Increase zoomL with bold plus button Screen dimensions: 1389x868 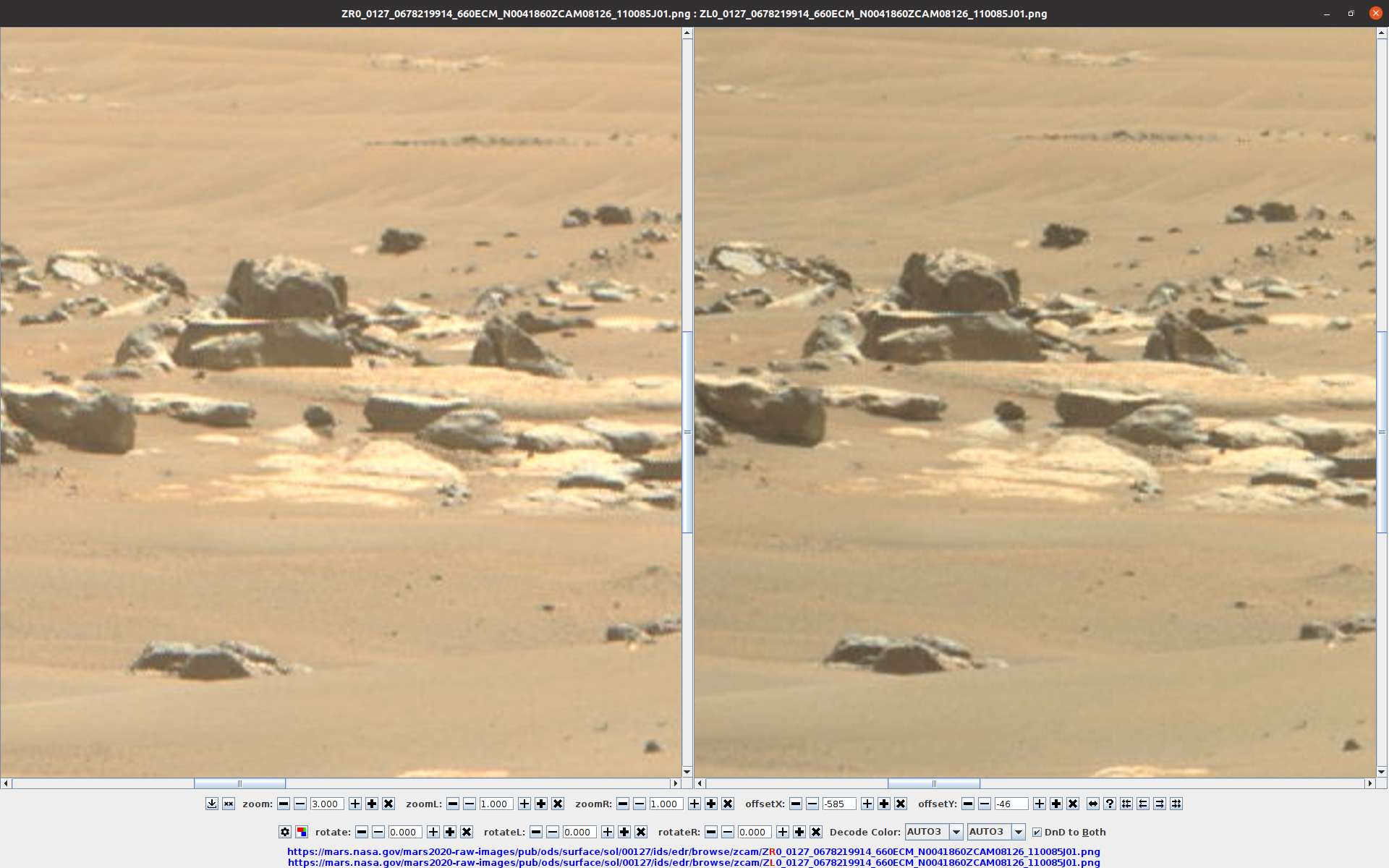541,804
